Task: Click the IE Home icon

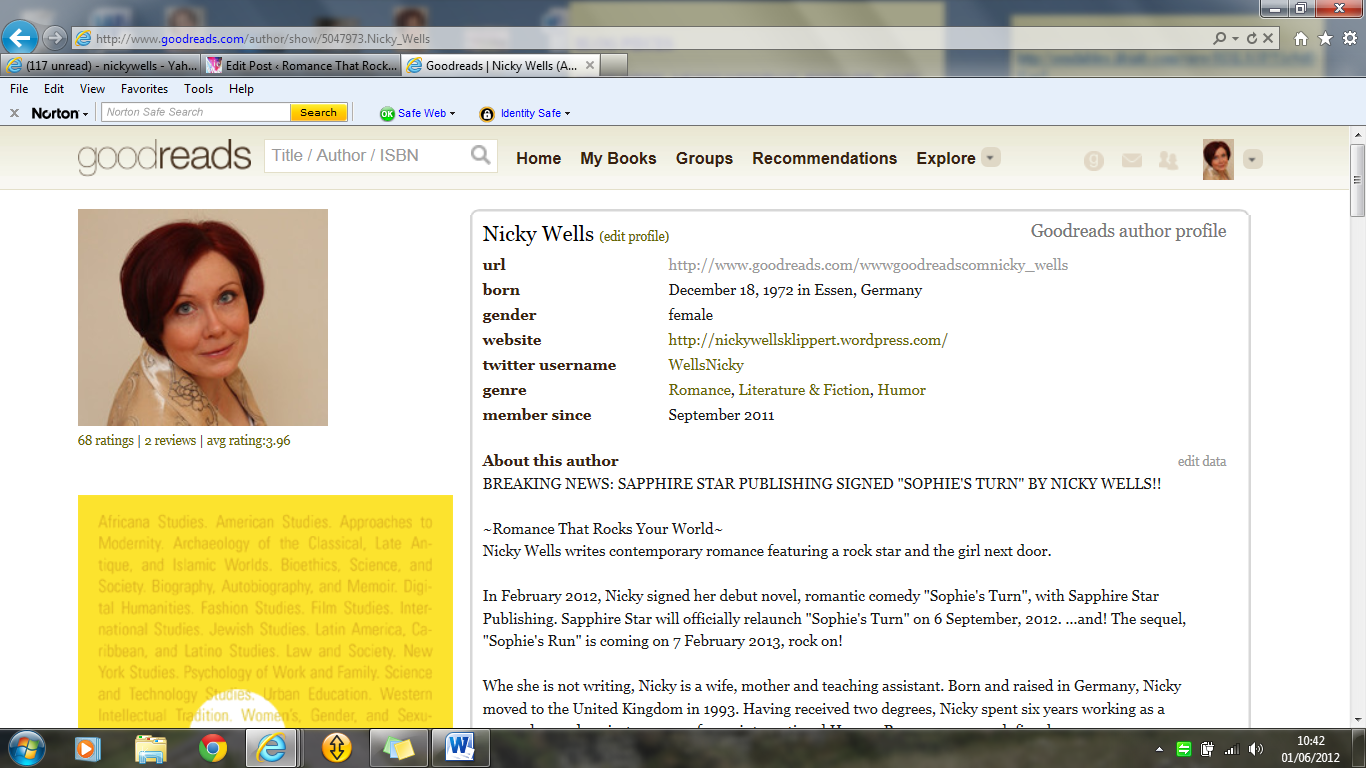Action: [1301, 39]
